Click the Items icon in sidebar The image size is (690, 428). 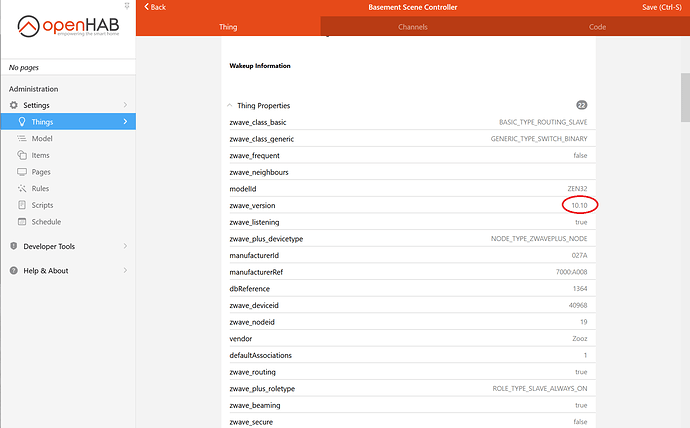tap(22, 155)
